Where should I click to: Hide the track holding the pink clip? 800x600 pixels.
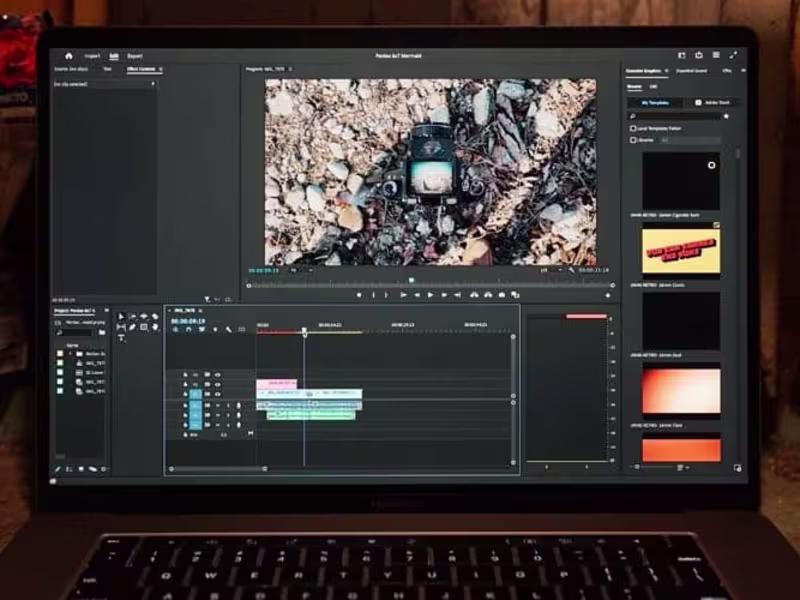point(218,385)
